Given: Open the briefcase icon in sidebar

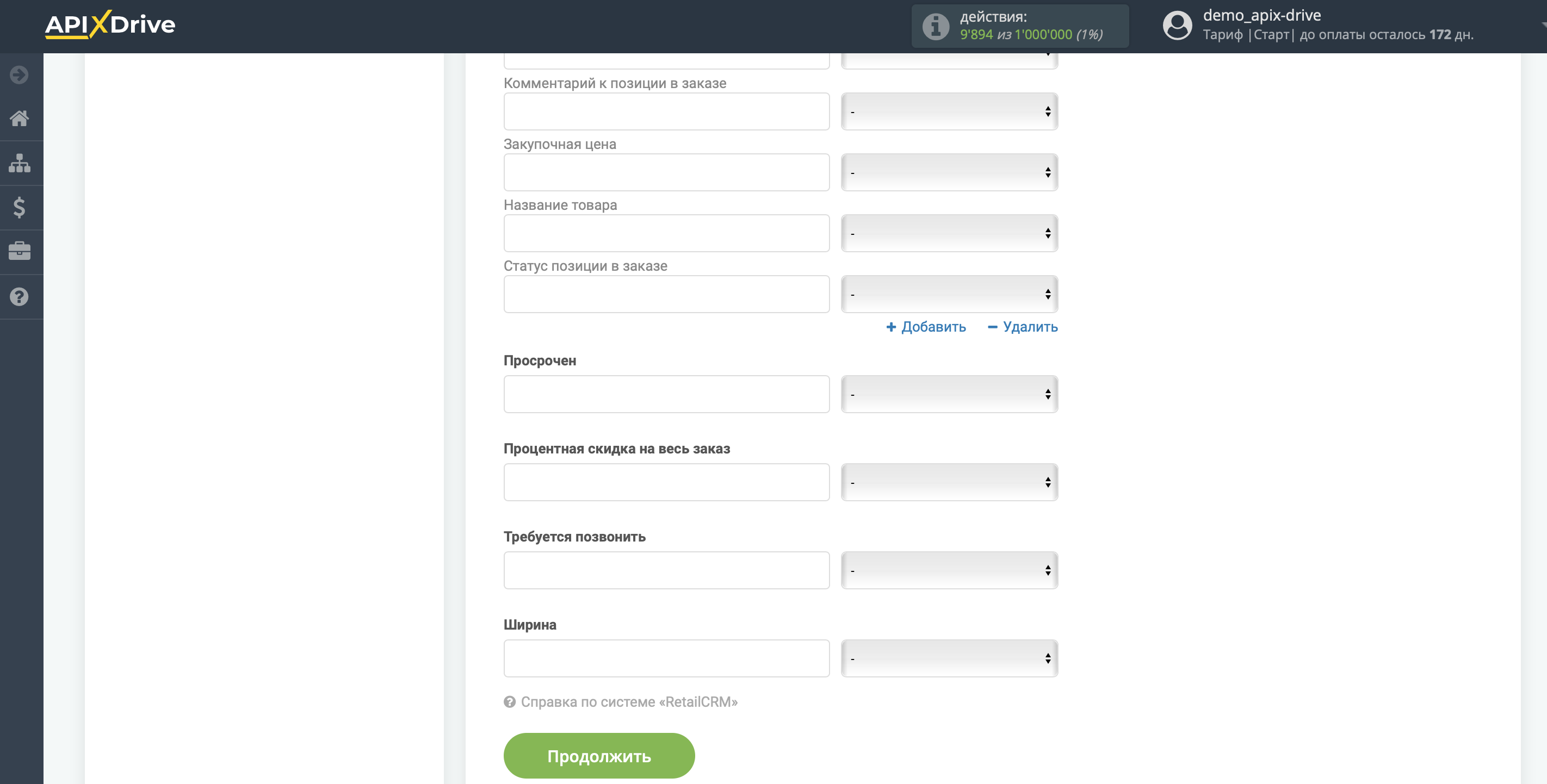Looking at the screenshot, I should [19, 251].
